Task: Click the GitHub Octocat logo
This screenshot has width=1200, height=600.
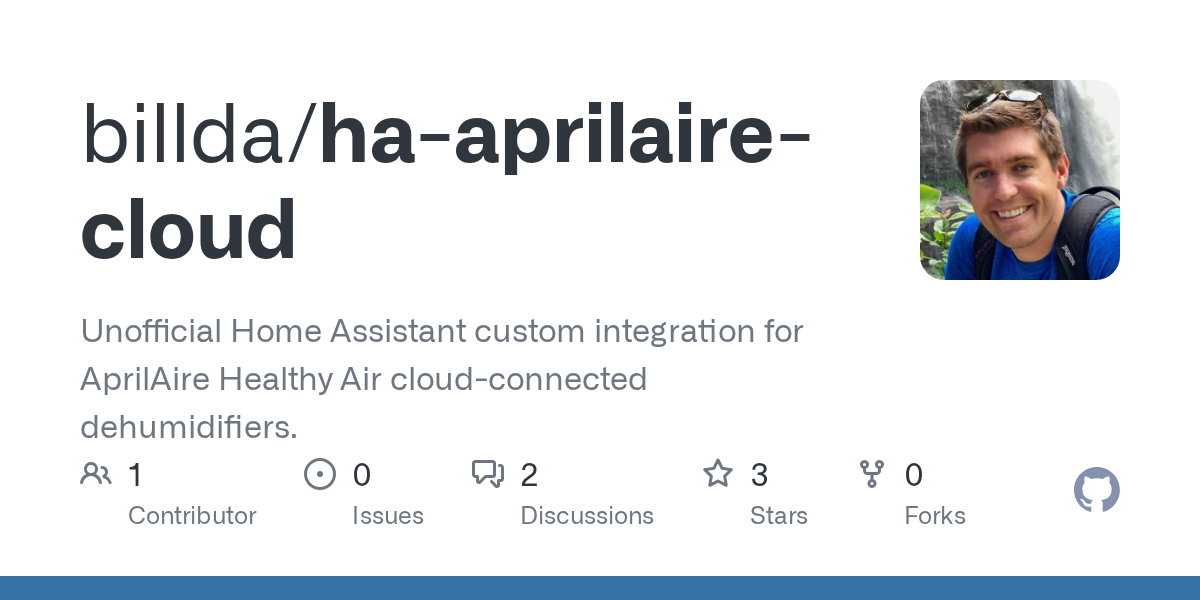Action: click(1097, 490)
